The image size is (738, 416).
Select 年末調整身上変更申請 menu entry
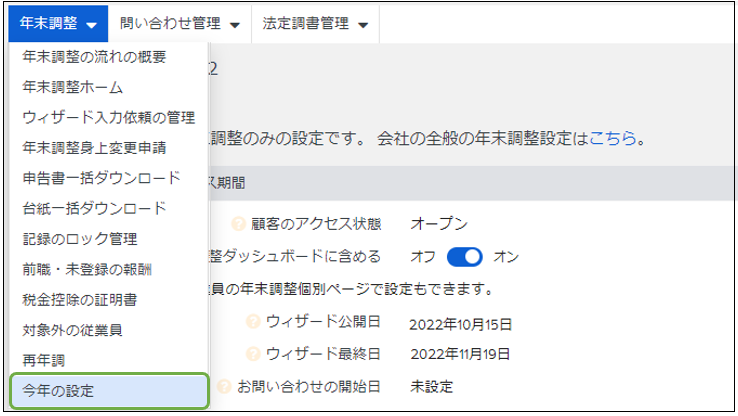pos(94,147)
